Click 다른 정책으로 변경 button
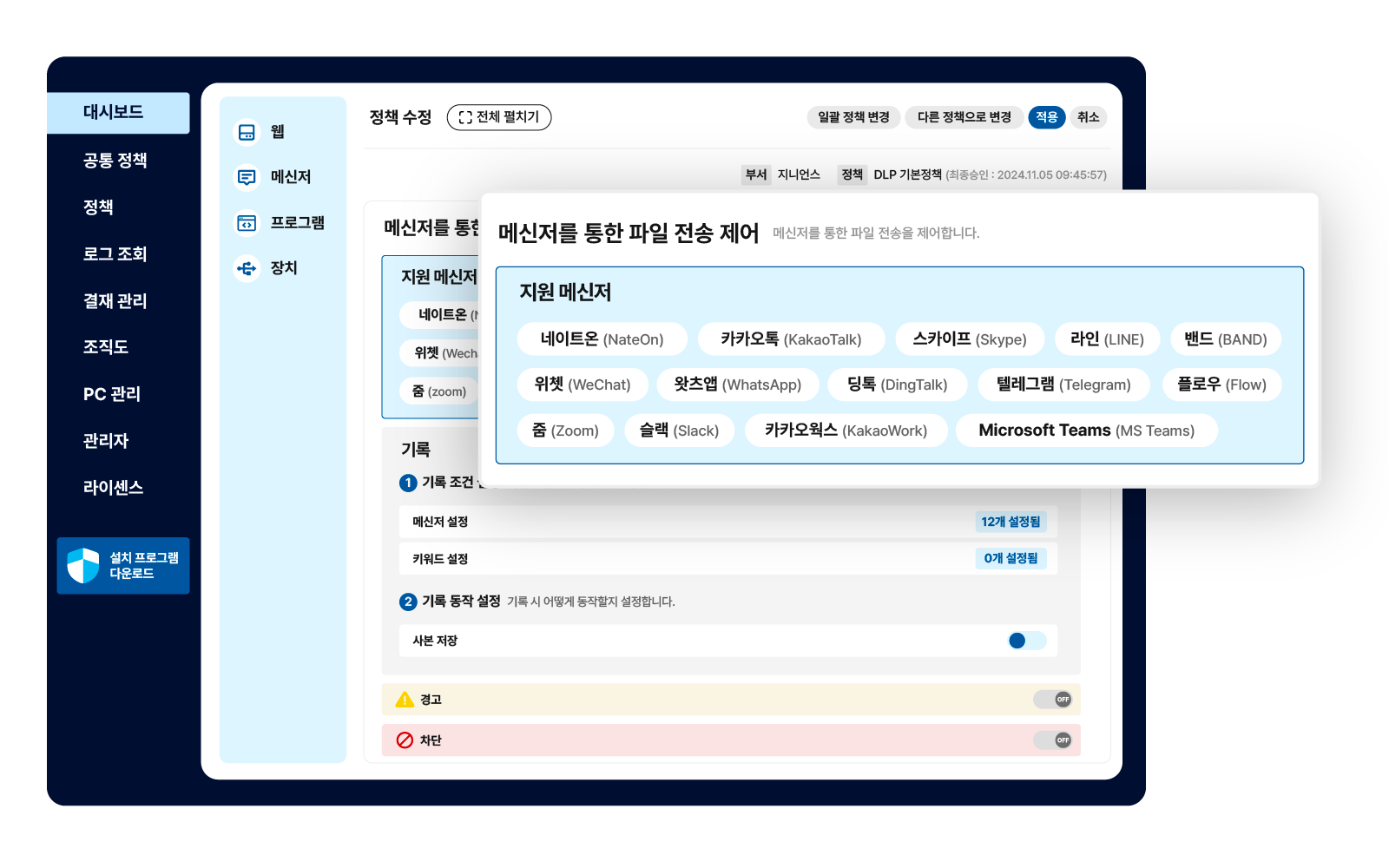Image resolution: width=1389 pixels, height=868 pixels. coord(964,117)
